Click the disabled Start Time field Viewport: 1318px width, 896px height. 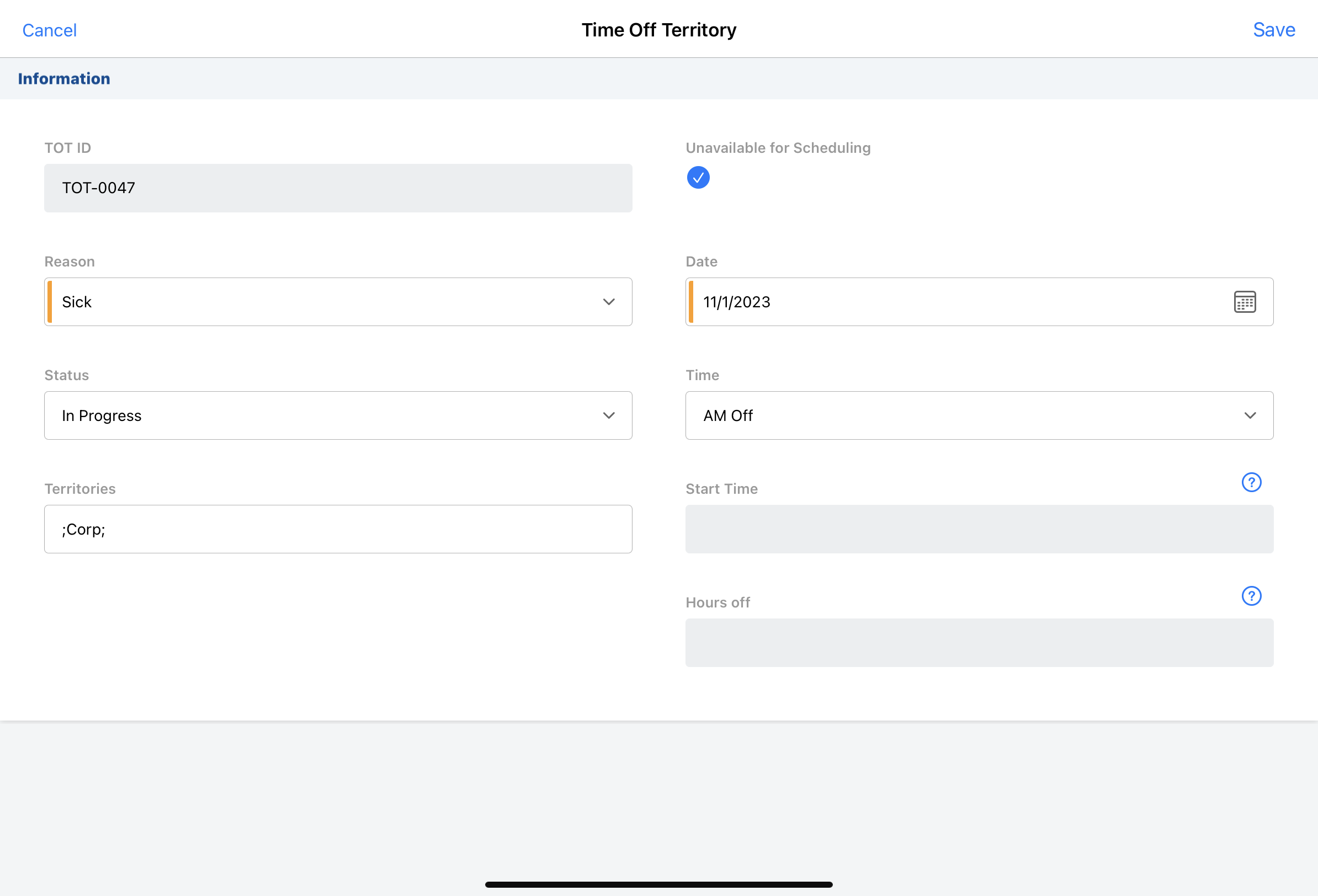pyautogui.click(x=979, y=529)
